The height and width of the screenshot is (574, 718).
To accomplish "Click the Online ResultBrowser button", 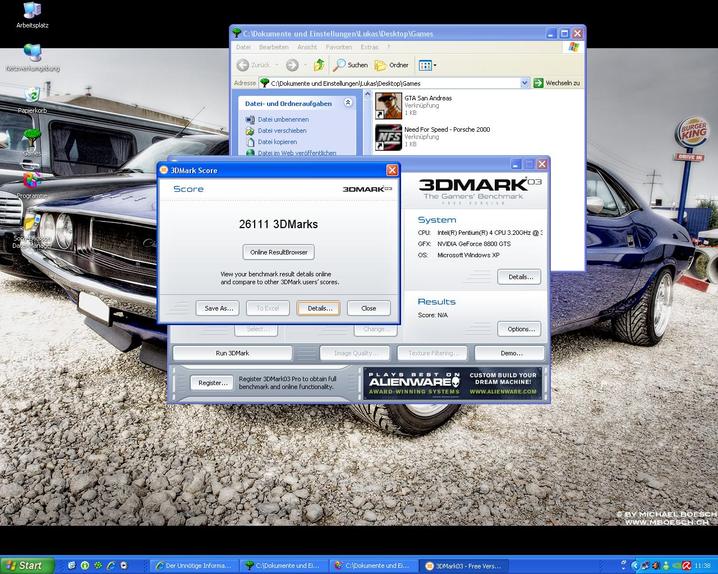I will coord(280,252).
